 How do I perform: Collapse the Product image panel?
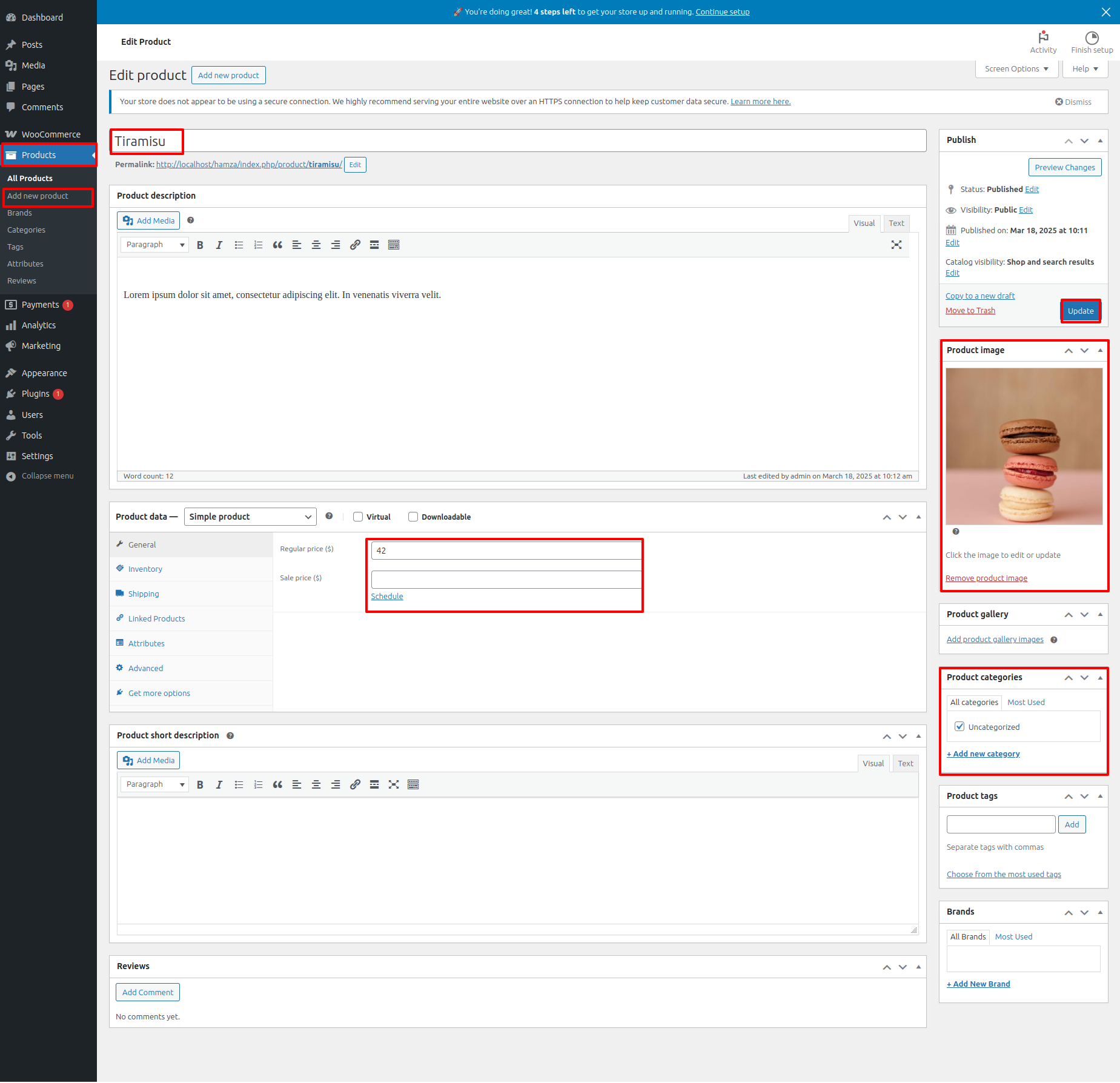click(x=1100, y=351)
